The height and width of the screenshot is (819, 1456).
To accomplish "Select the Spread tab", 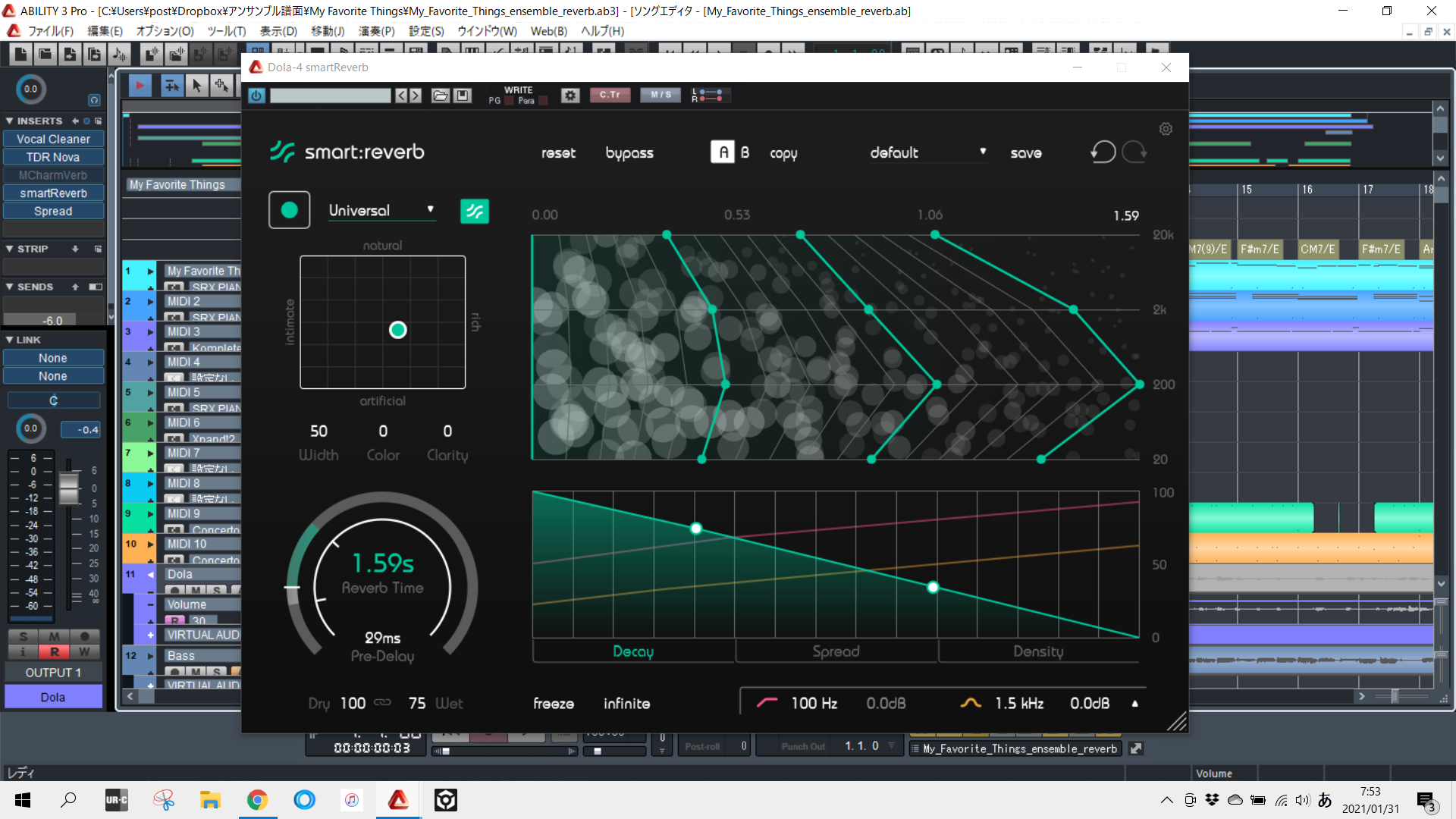I will tap(836, 651).
